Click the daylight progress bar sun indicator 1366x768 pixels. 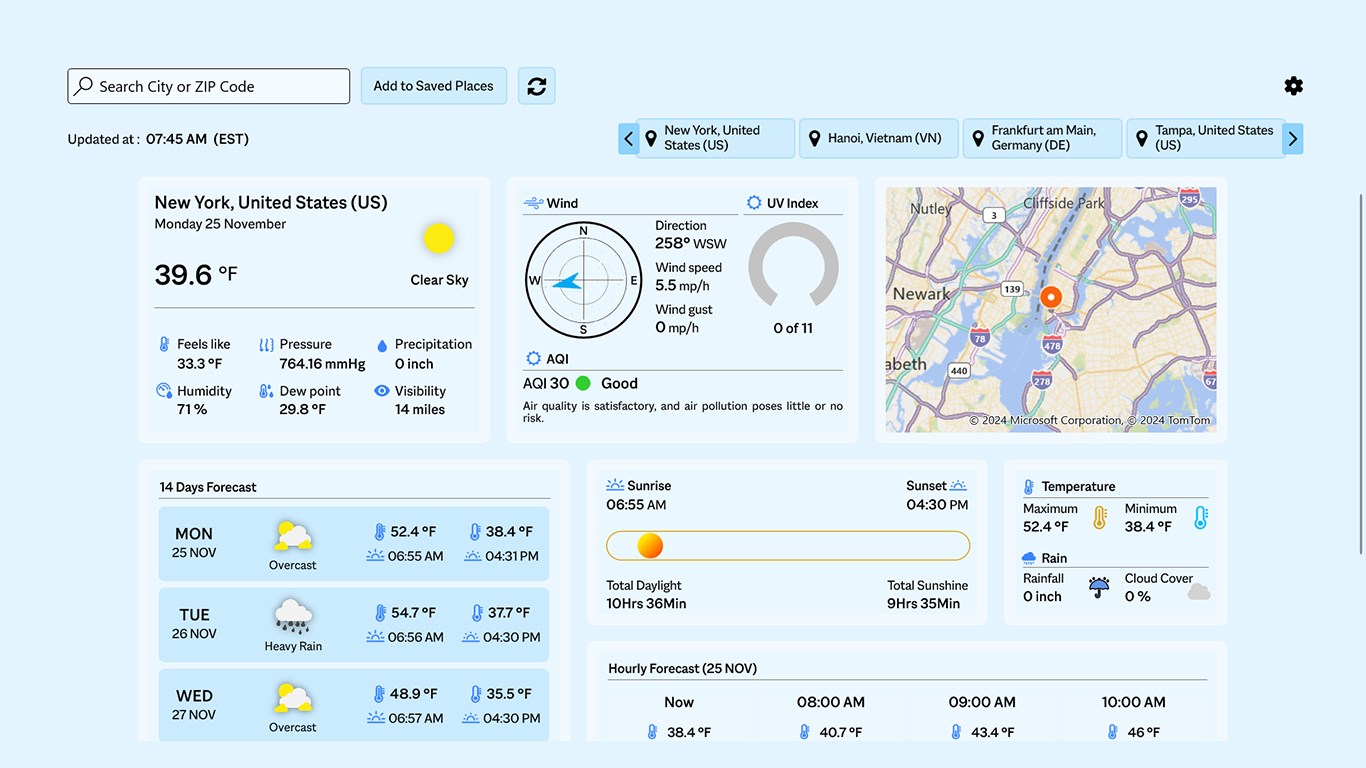[x=650, y=546]
